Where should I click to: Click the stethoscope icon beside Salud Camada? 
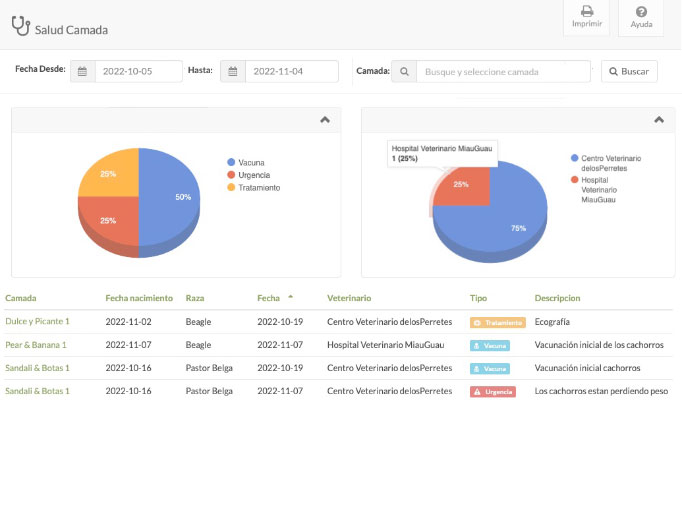[x=19, y=27]
